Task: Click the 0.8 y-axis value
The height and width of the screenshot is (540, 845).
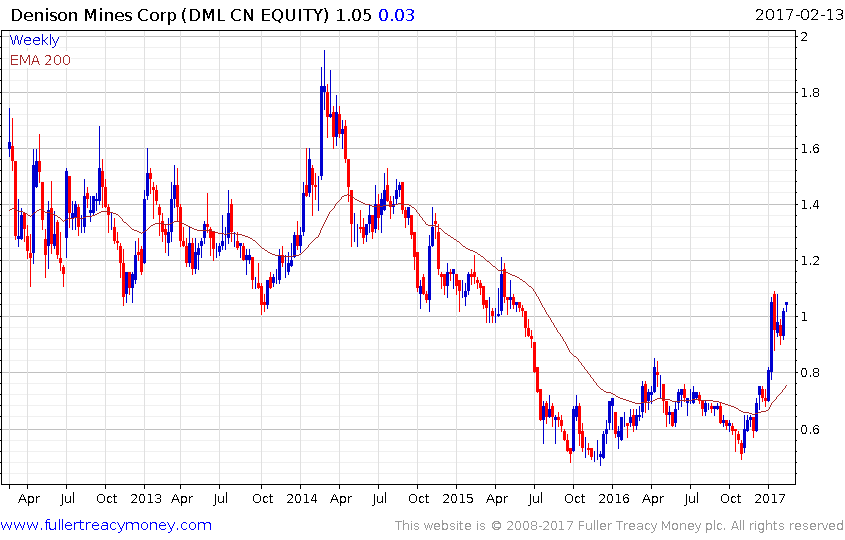Action: (810, 373)
